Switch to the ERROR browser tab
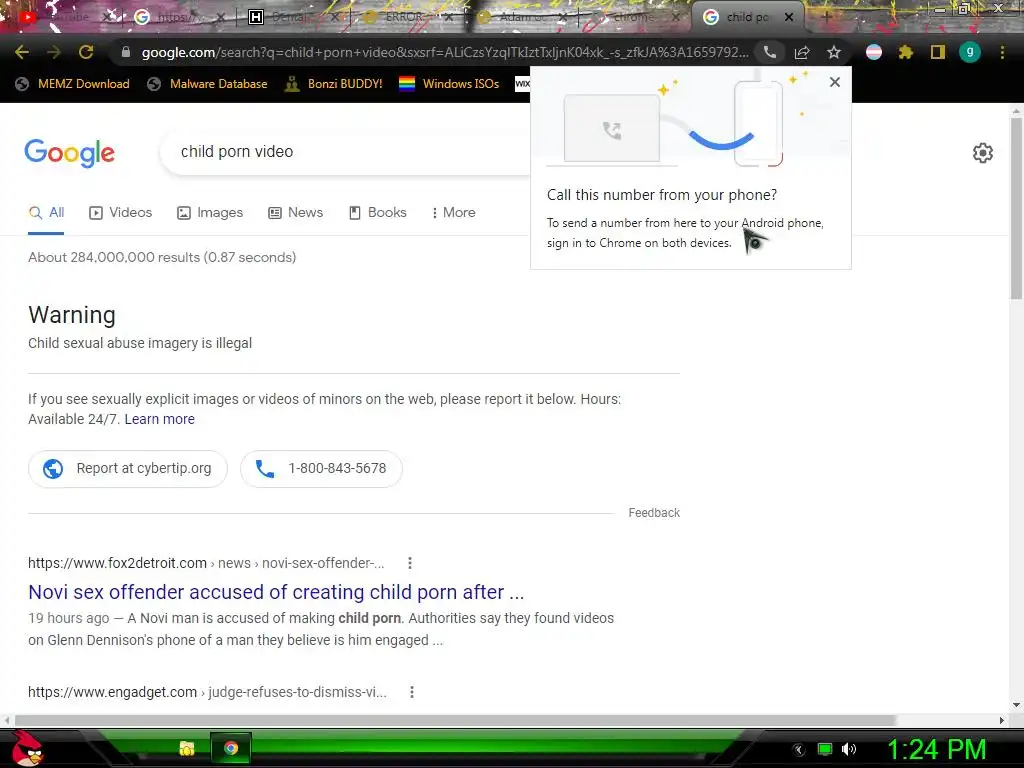Image resolution: width=1024 pixels, height=768 pixels. [406, 17]
